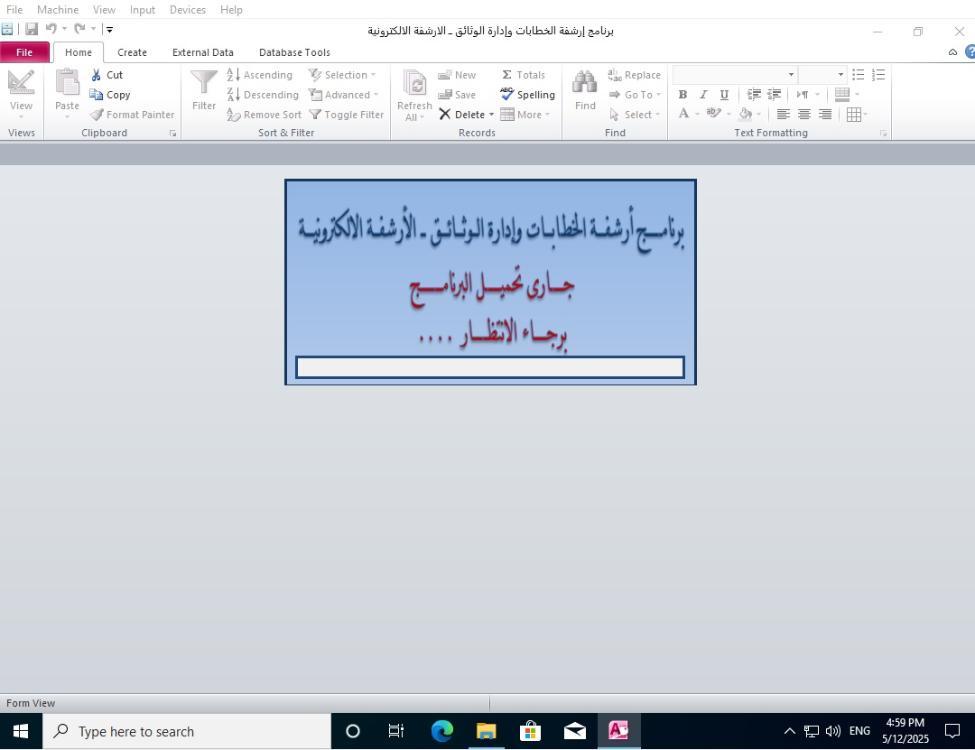
Task: Click the Undo button in Quick Access
Action: [x=51, y=29]
